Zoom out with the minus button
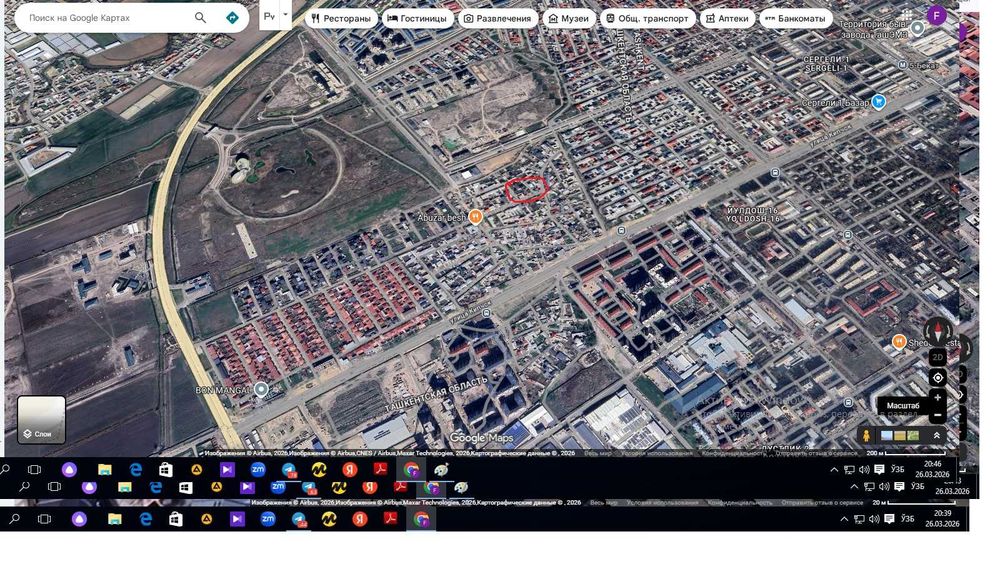1000x563 pixels. pos(938,415)
